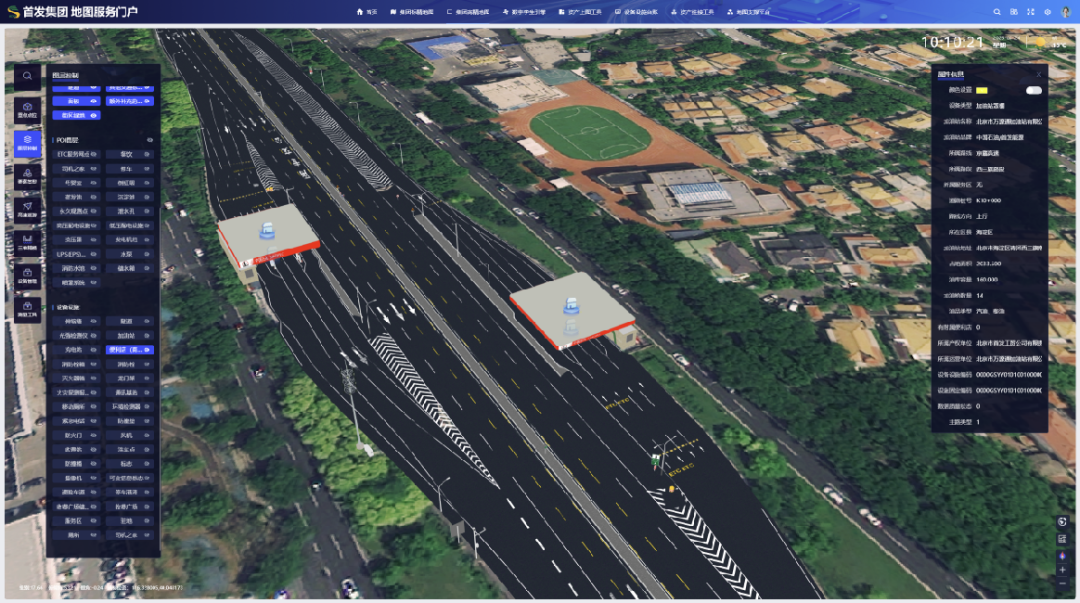Click the green soccer field on map
This screenshot has height=603, width=1080.
[x=590, y=133]
